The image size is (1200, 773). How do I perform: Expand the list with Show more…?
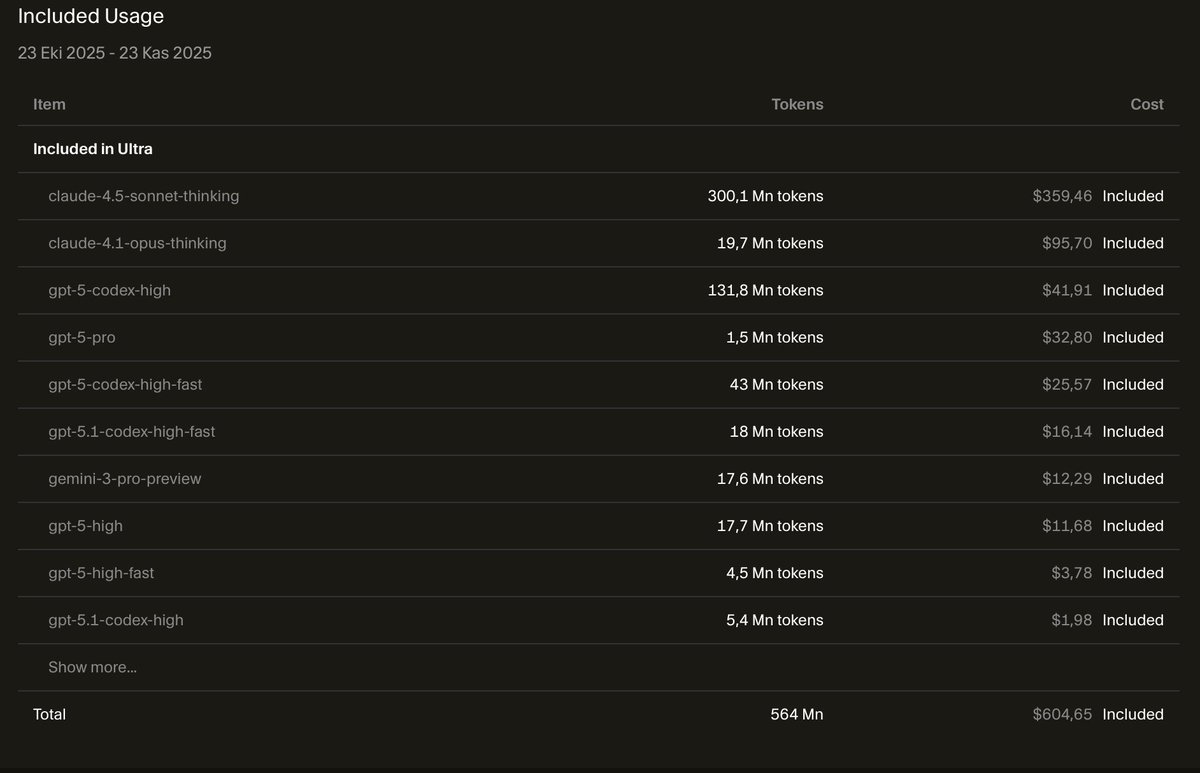(x=92, y=667)
